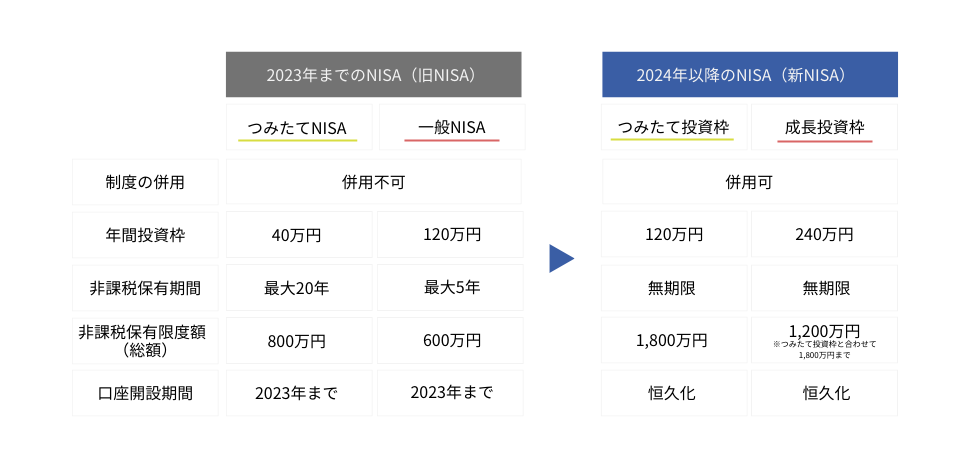Select the 年間投資枠 row label
The width and height of the screenshot is (962, 470).
145,235
